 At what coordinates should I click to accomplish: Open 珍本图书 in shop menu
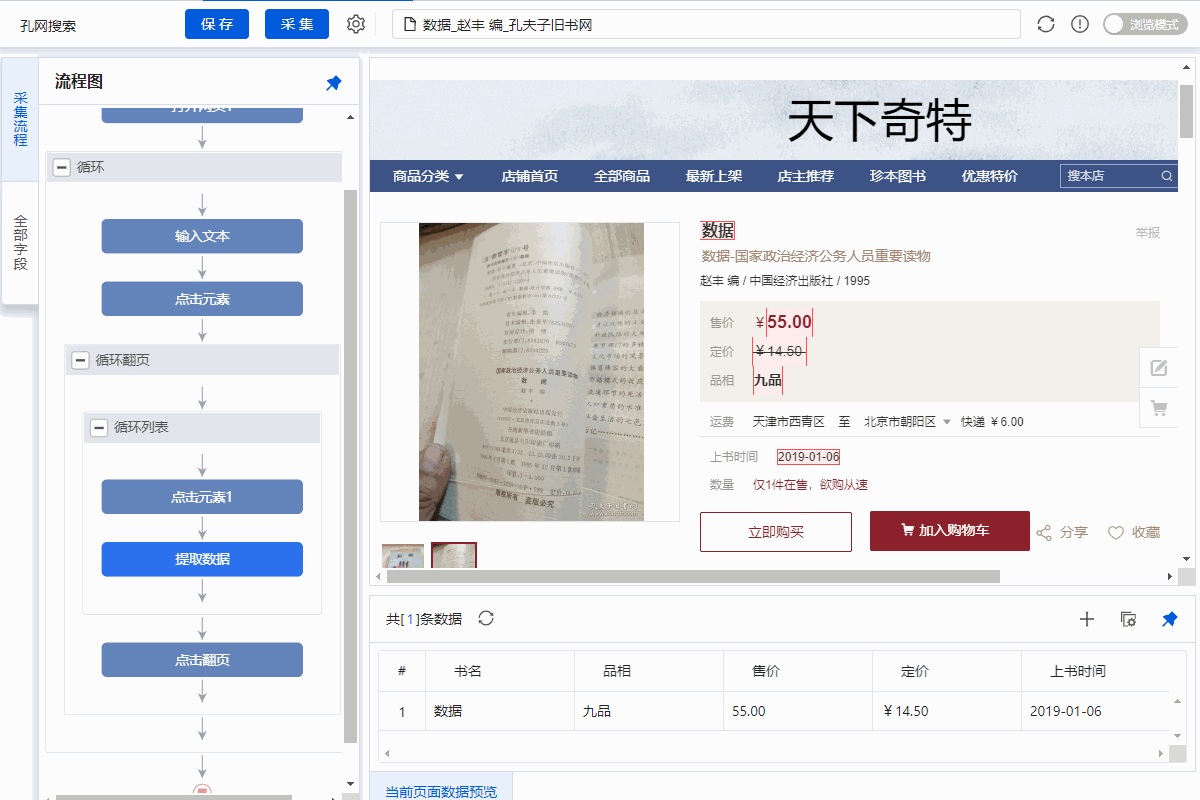pyautogui.click(x=897, y=176)
